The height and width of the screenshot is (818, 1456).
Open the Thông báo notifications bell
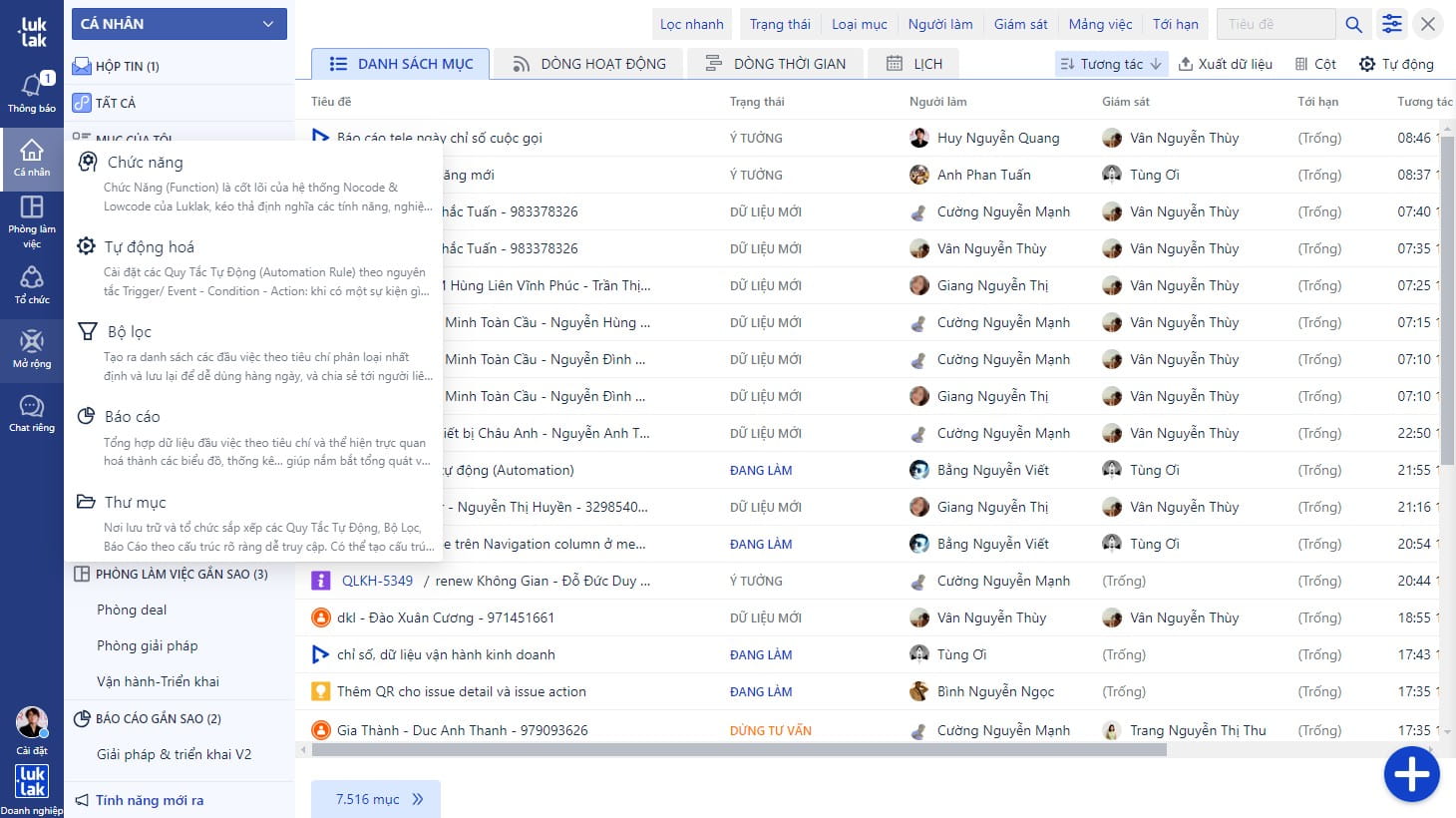[x=32, y=92]
